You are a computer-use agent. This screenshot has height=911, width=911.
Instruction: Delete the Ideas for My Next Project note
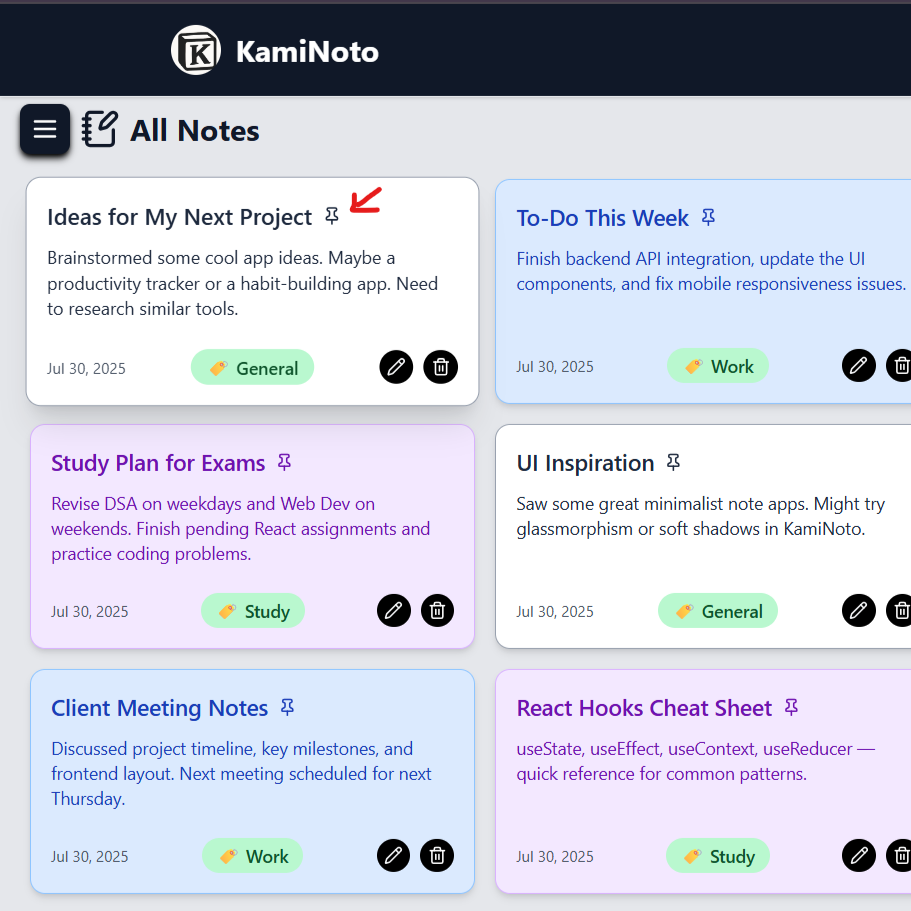point(441,367)
